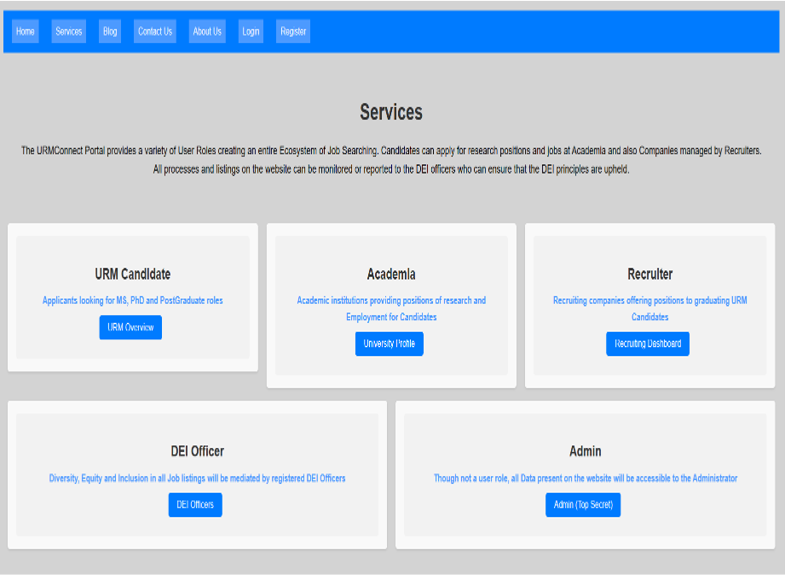Go to the Home page
The height and width of the screenshot is (575, 785).
click(25, 32)
